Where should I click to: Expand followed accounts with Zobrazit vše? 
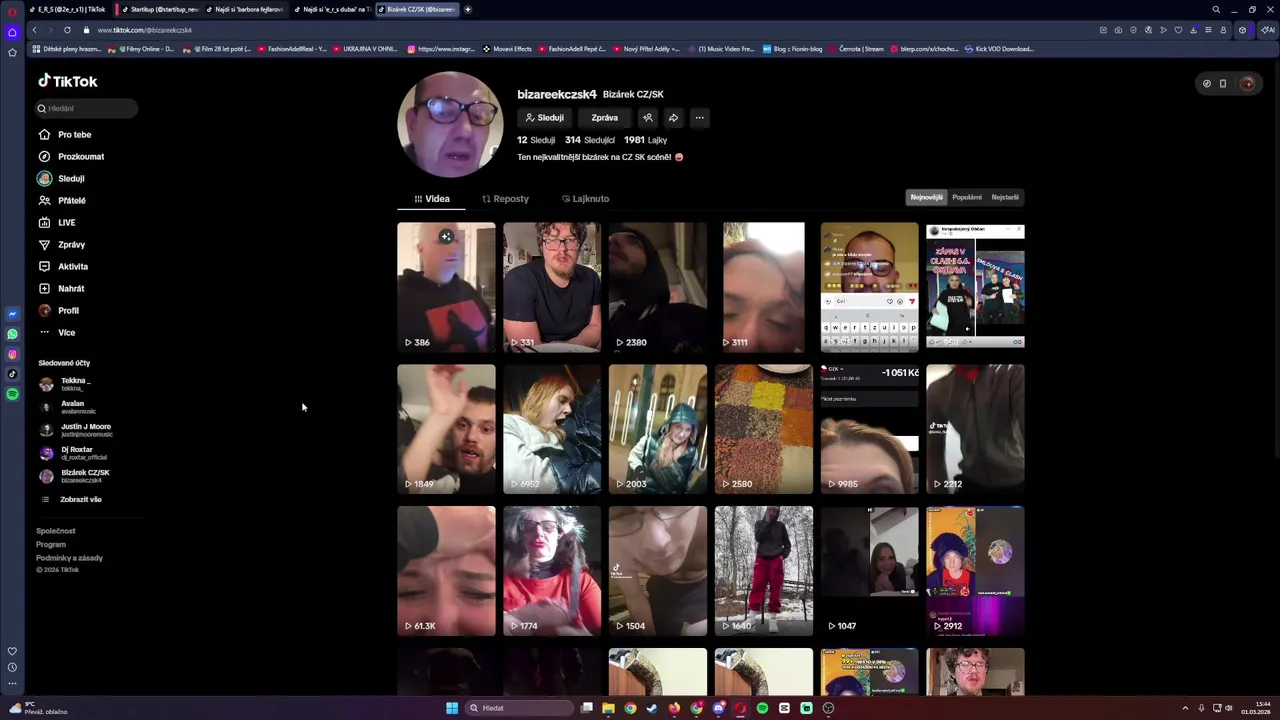80,499
